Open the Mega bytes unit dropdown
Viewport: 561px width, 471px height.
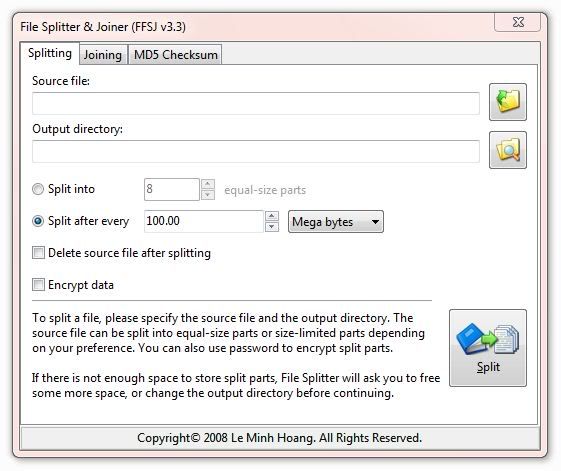336,222
